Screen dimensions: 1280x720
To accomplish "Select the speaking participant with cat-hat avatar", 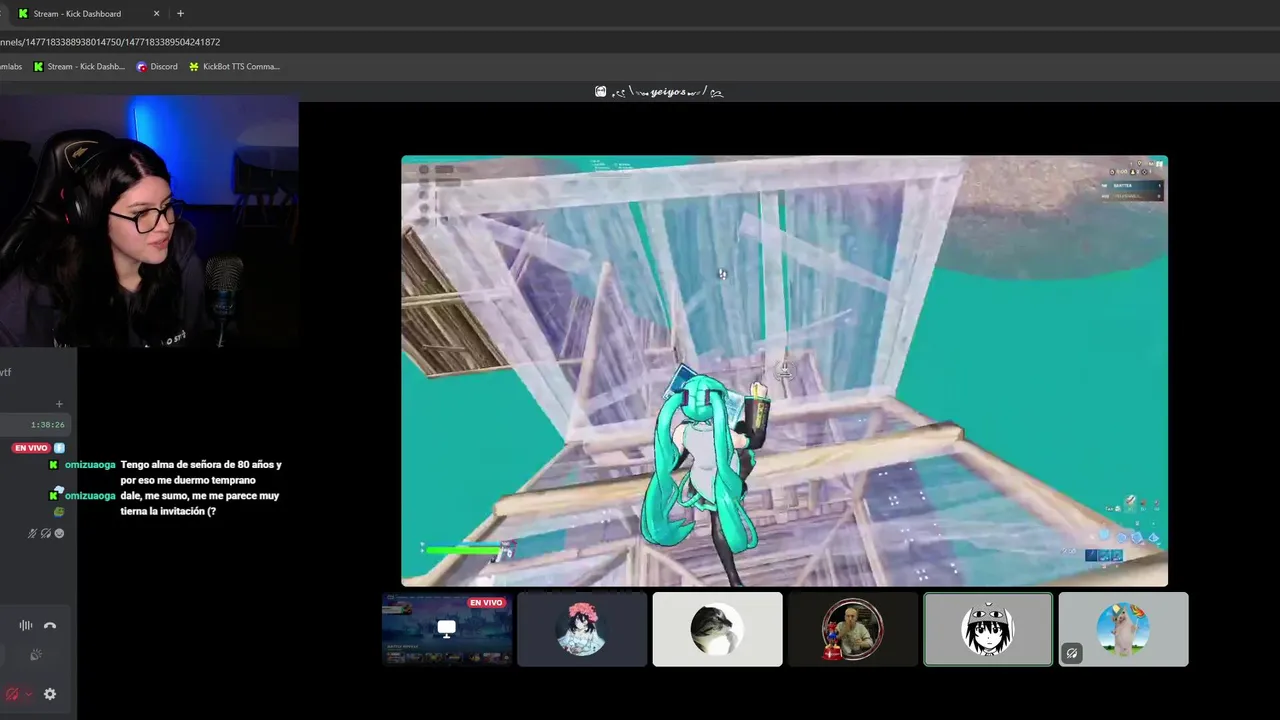I will tap(988, 629).
